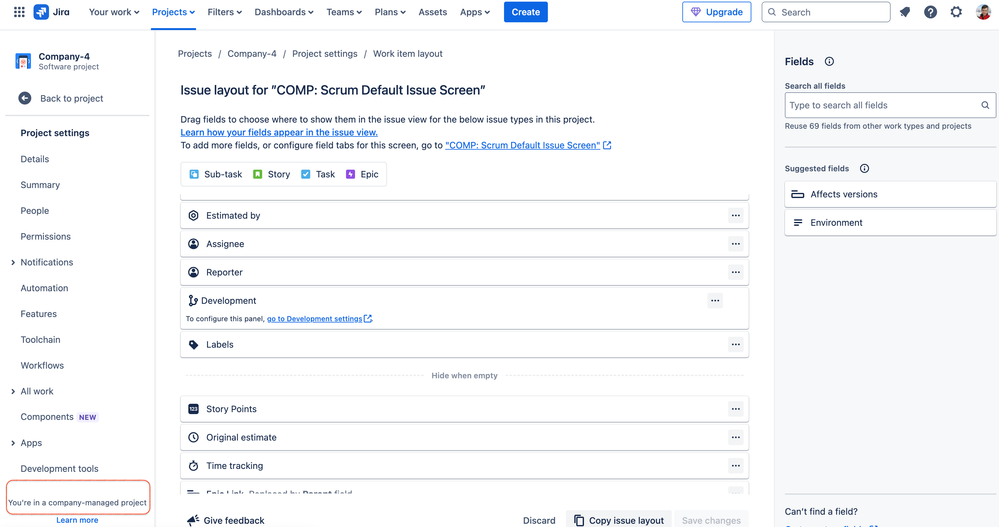Open Permissions in project settings
The image size is (999, 527).
point(45,236)
